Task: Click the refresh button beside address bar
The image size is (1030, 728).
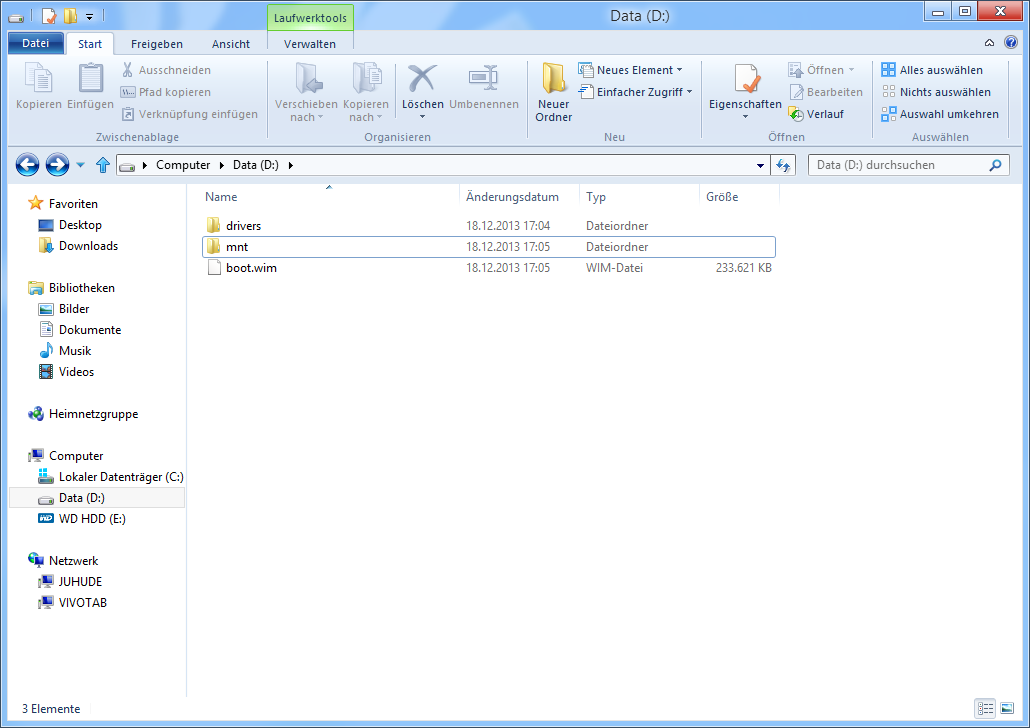Action: click(x=783, y=166)
